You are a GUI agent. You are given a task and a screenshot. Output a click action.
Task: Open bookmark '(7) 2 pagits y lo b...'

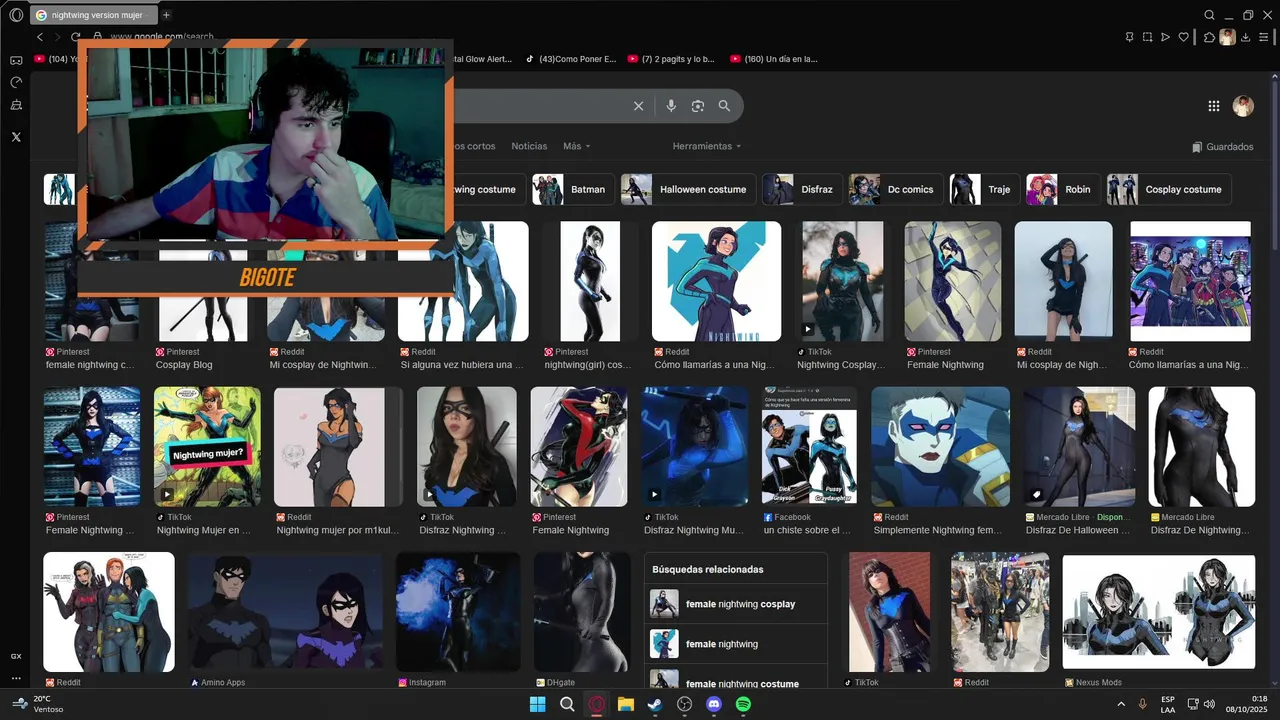click(671, 59)
